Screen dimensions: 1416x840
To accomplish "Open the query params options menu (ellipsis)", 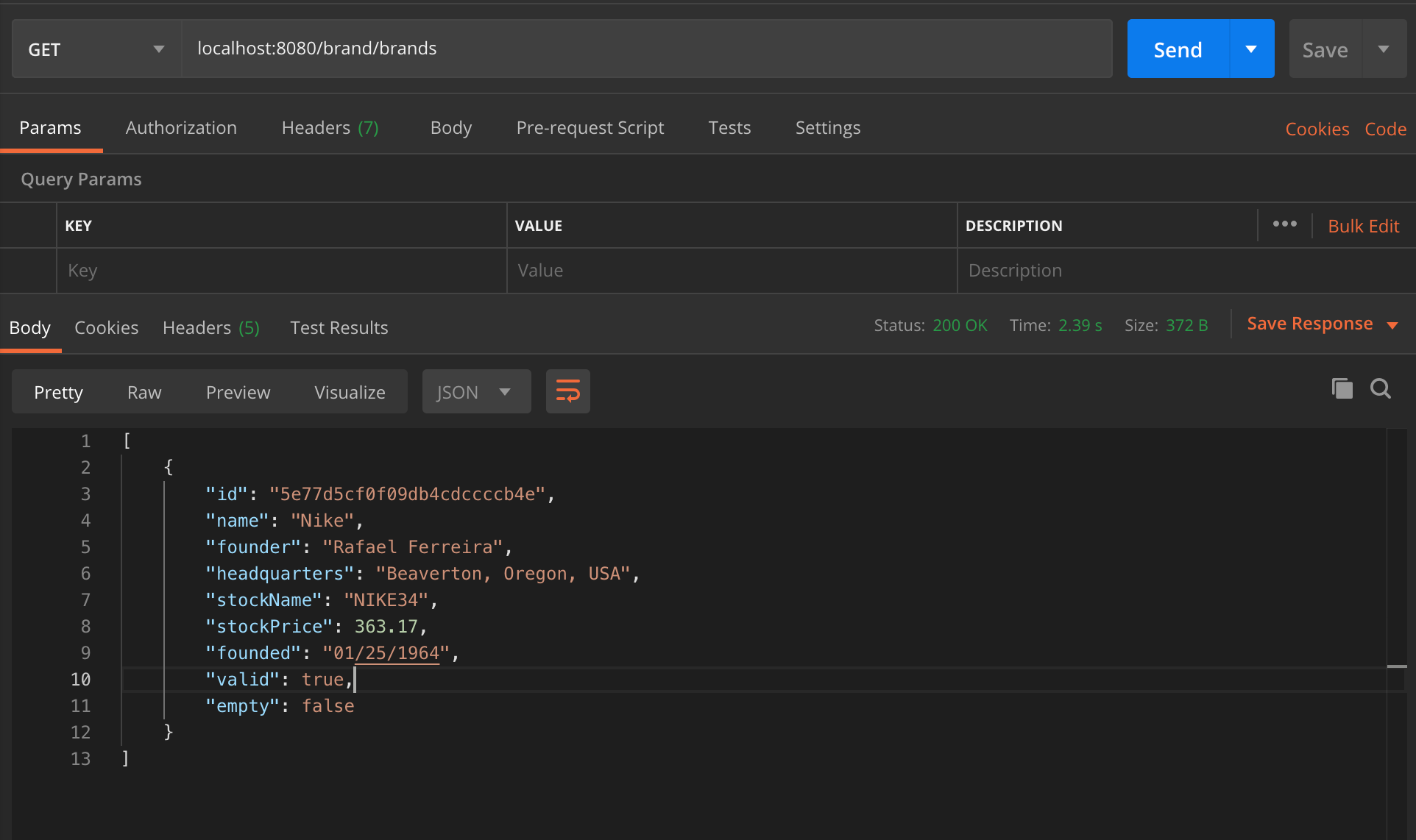I will 1284,225.
